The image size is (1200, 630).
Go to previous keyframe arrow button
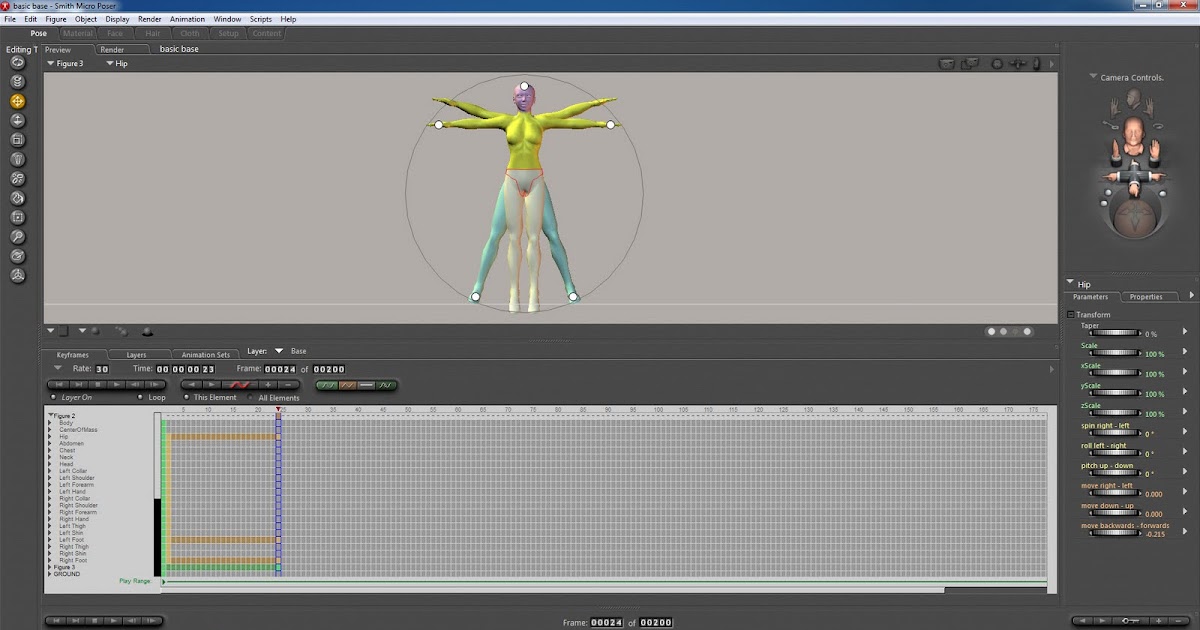tap(192, 384)
